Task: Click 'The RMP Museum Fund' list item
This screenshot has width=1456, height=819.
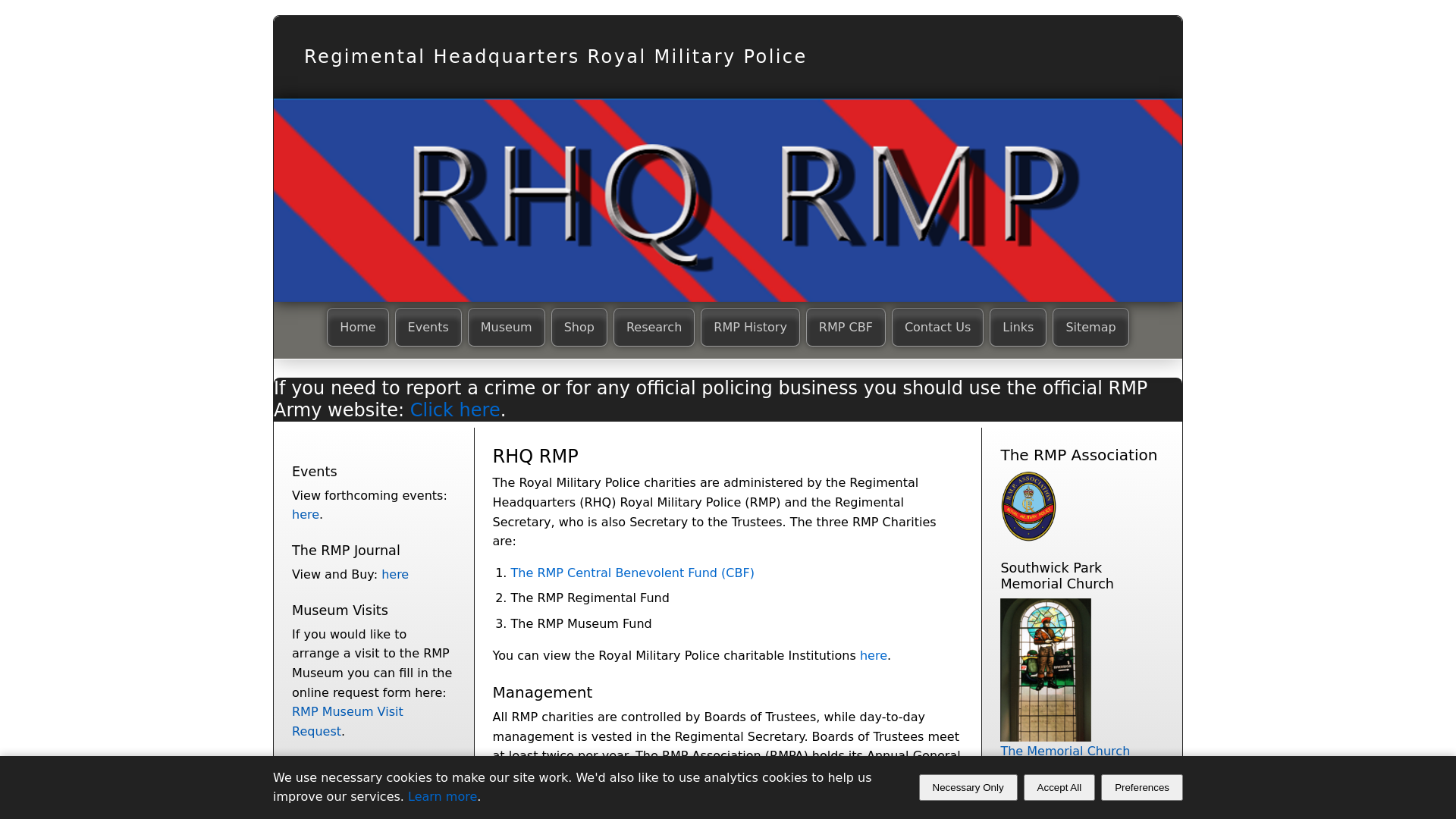Action: (x=581, y=624)
